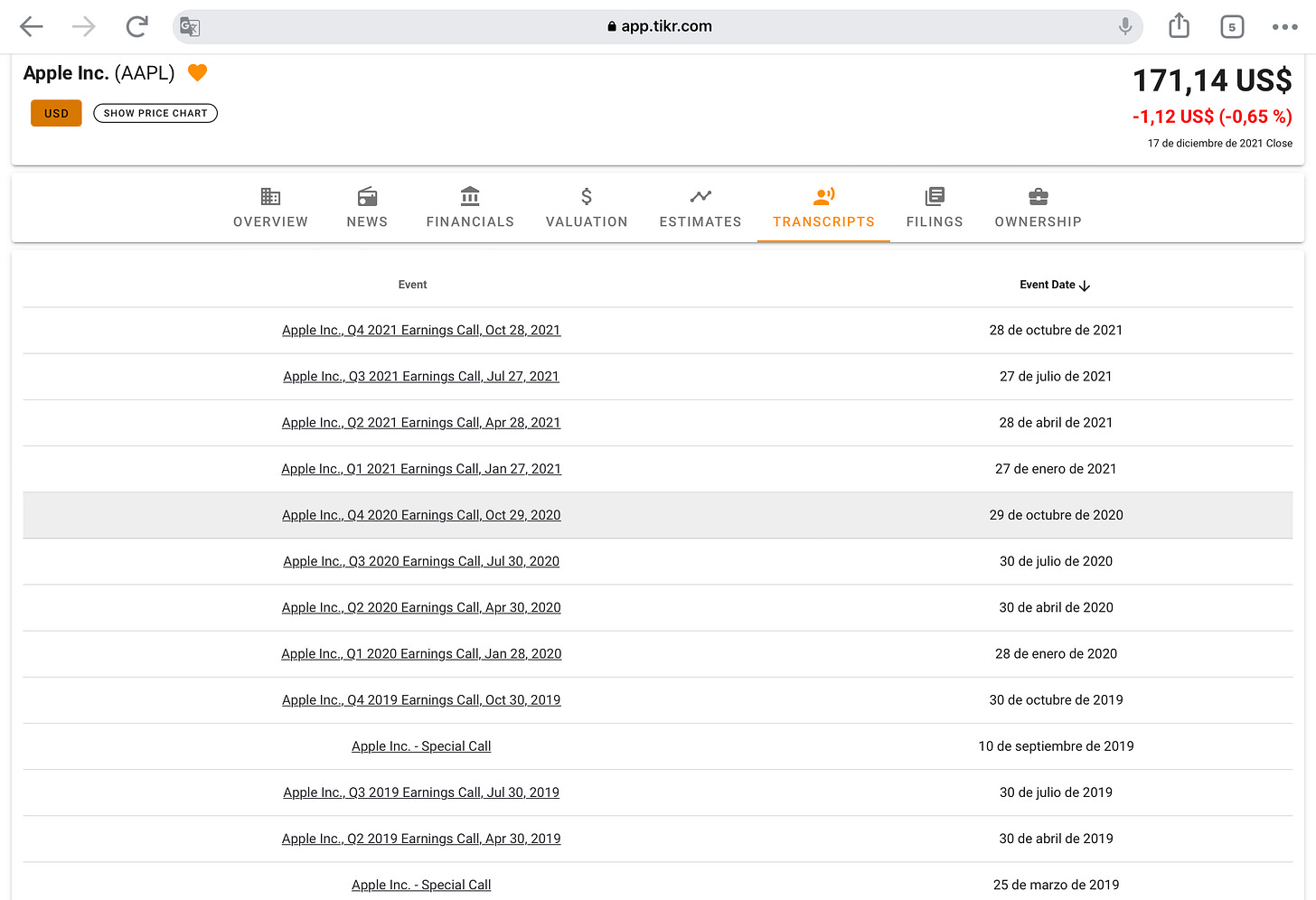This screenshot has height=900, width=1316.
Task: Reload the page with the refresh icon
Action: point(137,27)
